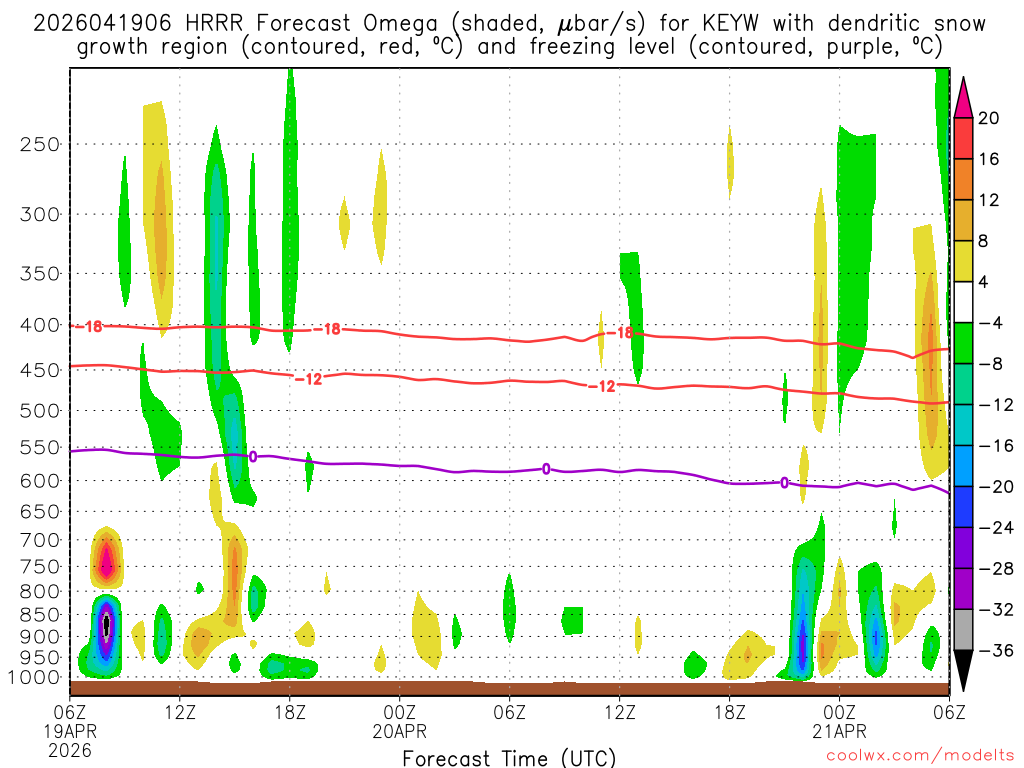Click the gray-black omega minimum core near 900 mb
The height and width of the screenshot is (768, 1024).
[106, 626]
